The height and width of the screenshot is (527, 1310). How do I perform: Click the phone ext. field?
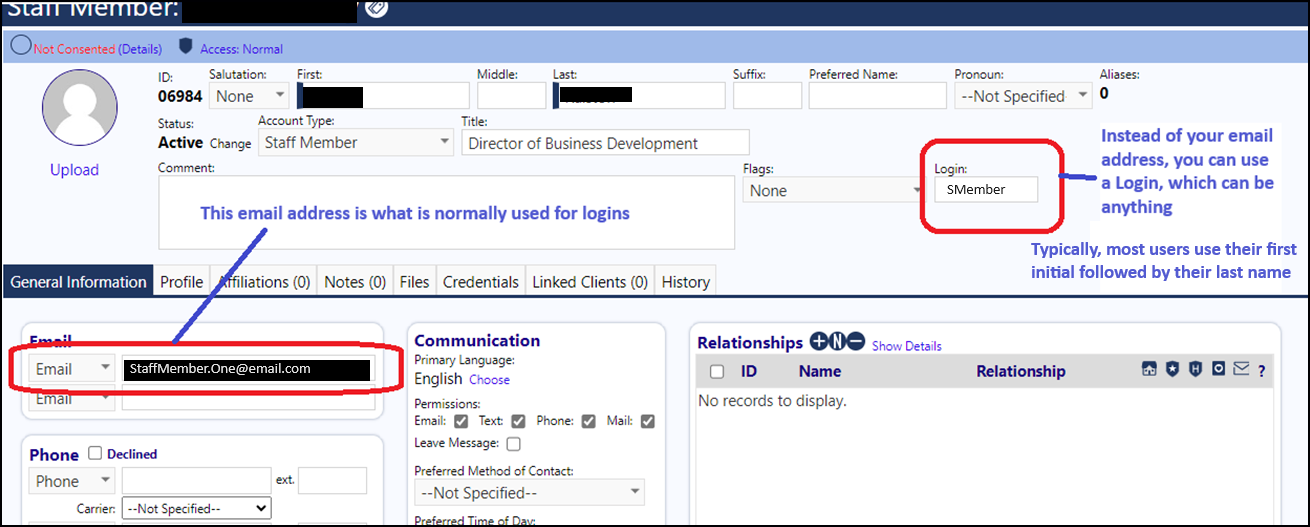pos(333,481)
